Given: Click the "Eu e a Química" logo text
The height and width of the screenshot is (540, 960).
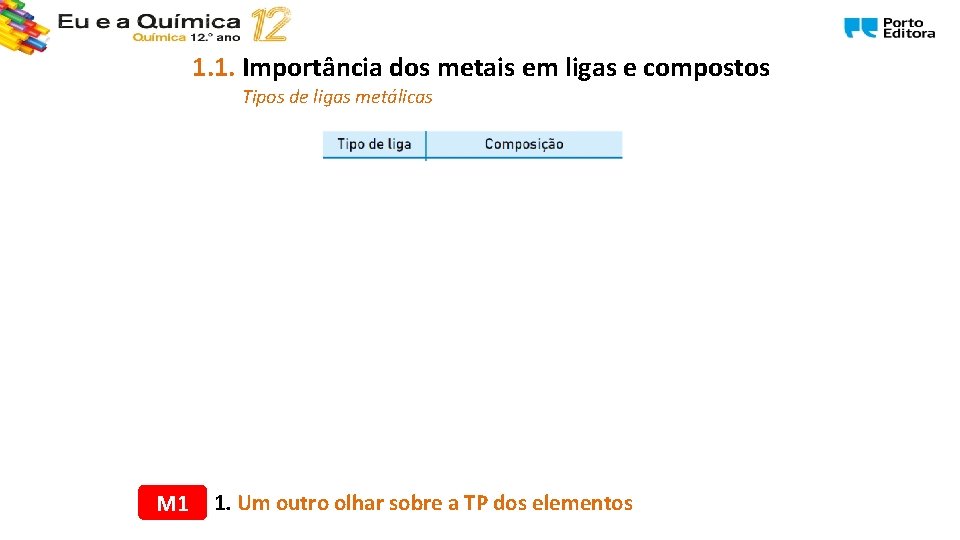Looking at the screenshot, I should tap(149, 20).
